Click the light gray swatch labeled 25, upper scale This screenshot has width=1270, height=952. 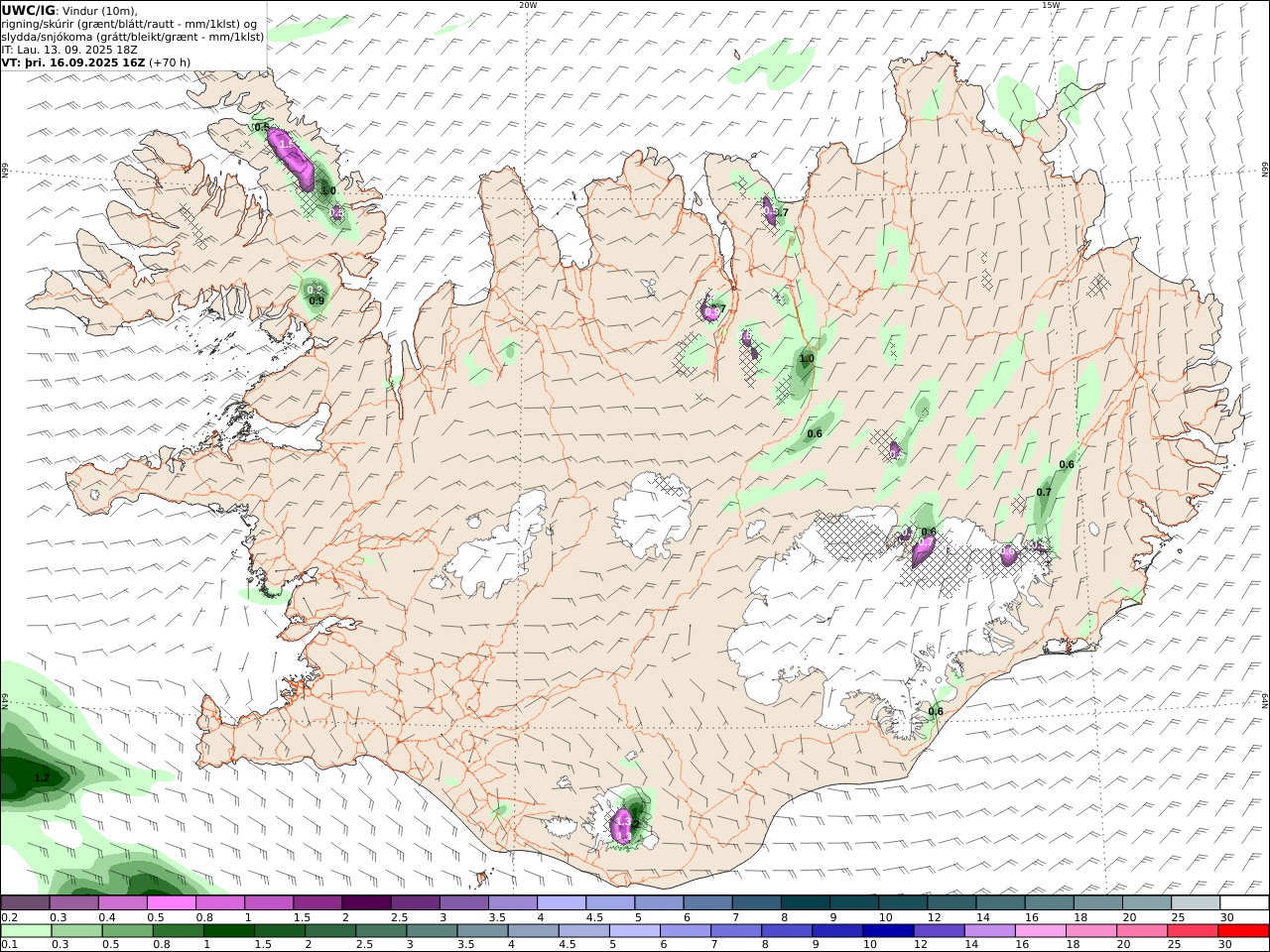click(1194, 903)
